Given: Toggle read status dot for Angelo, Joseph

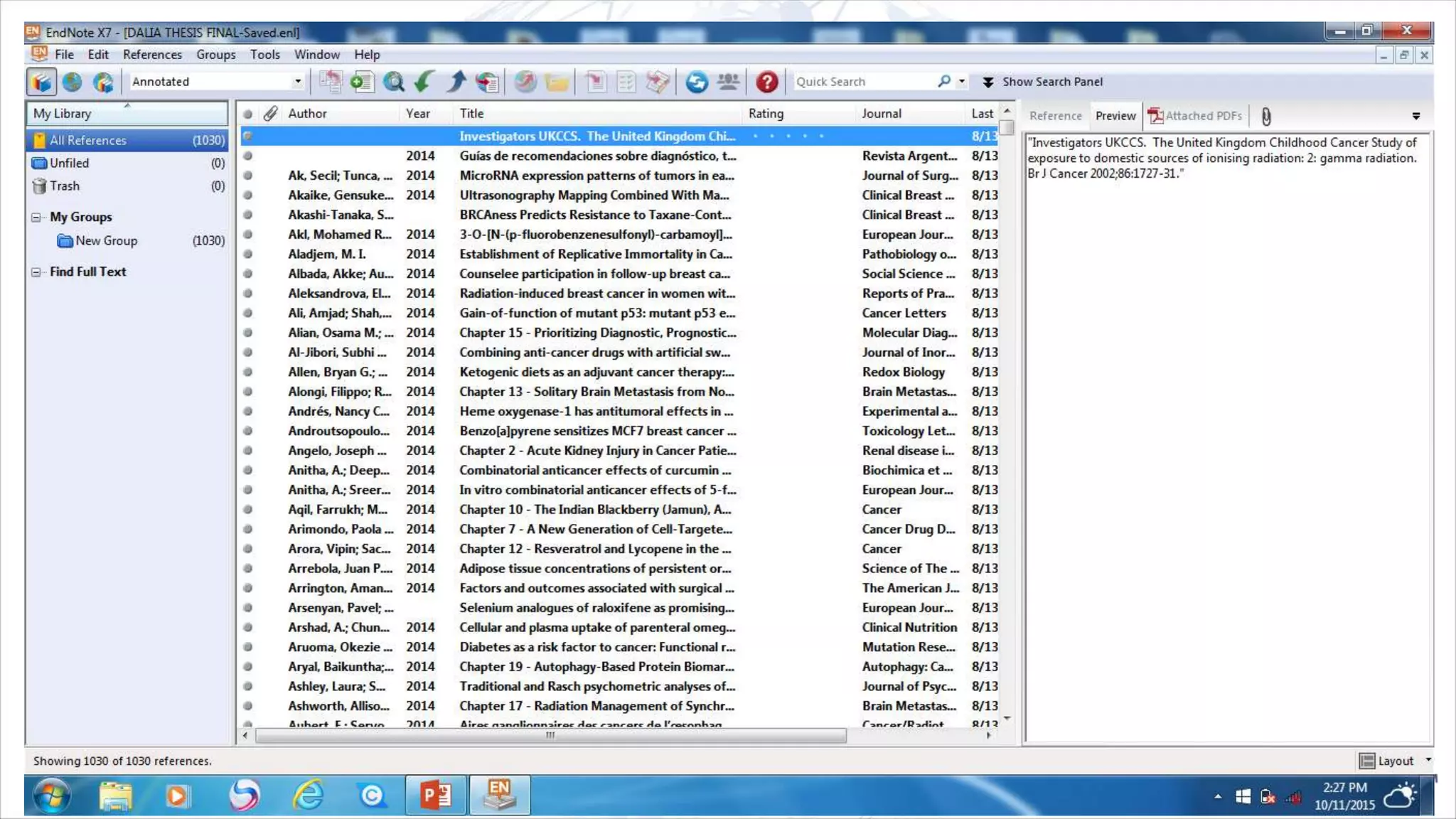Looking at the screenshot, I should tap(247, 450).
